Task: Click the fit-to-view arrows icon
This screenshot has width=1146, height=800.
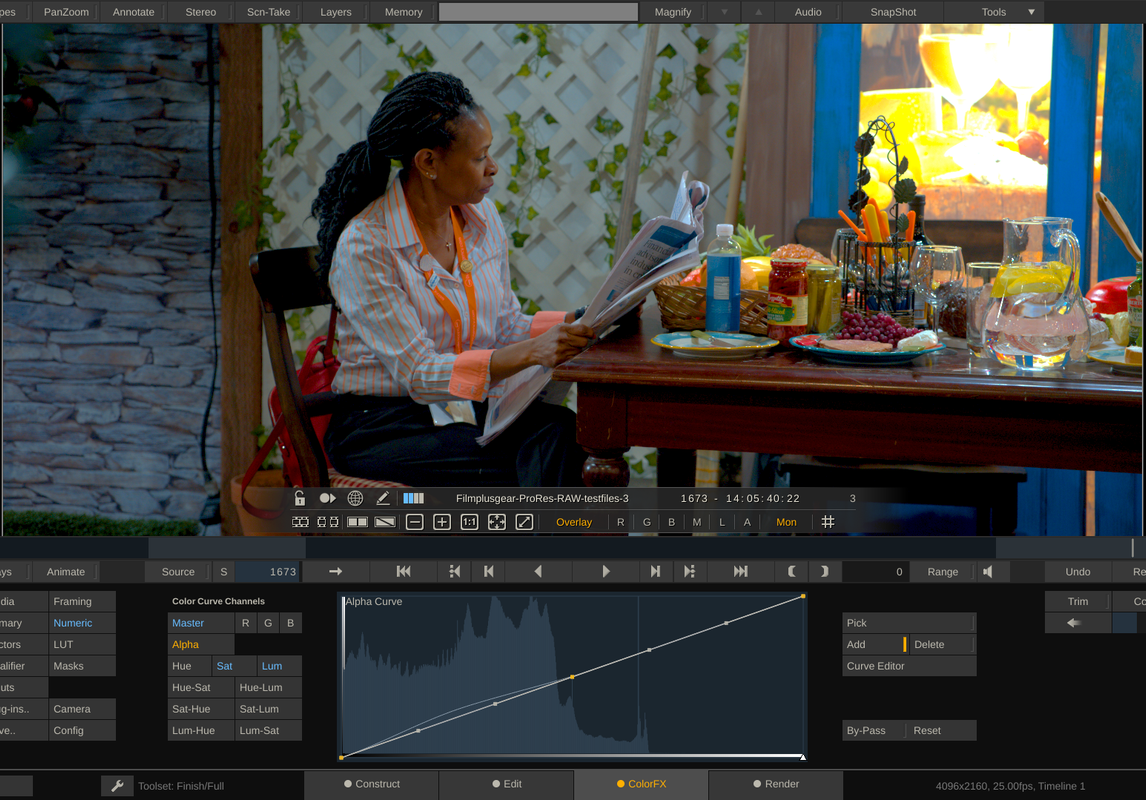Action: (x=497, y=522)
